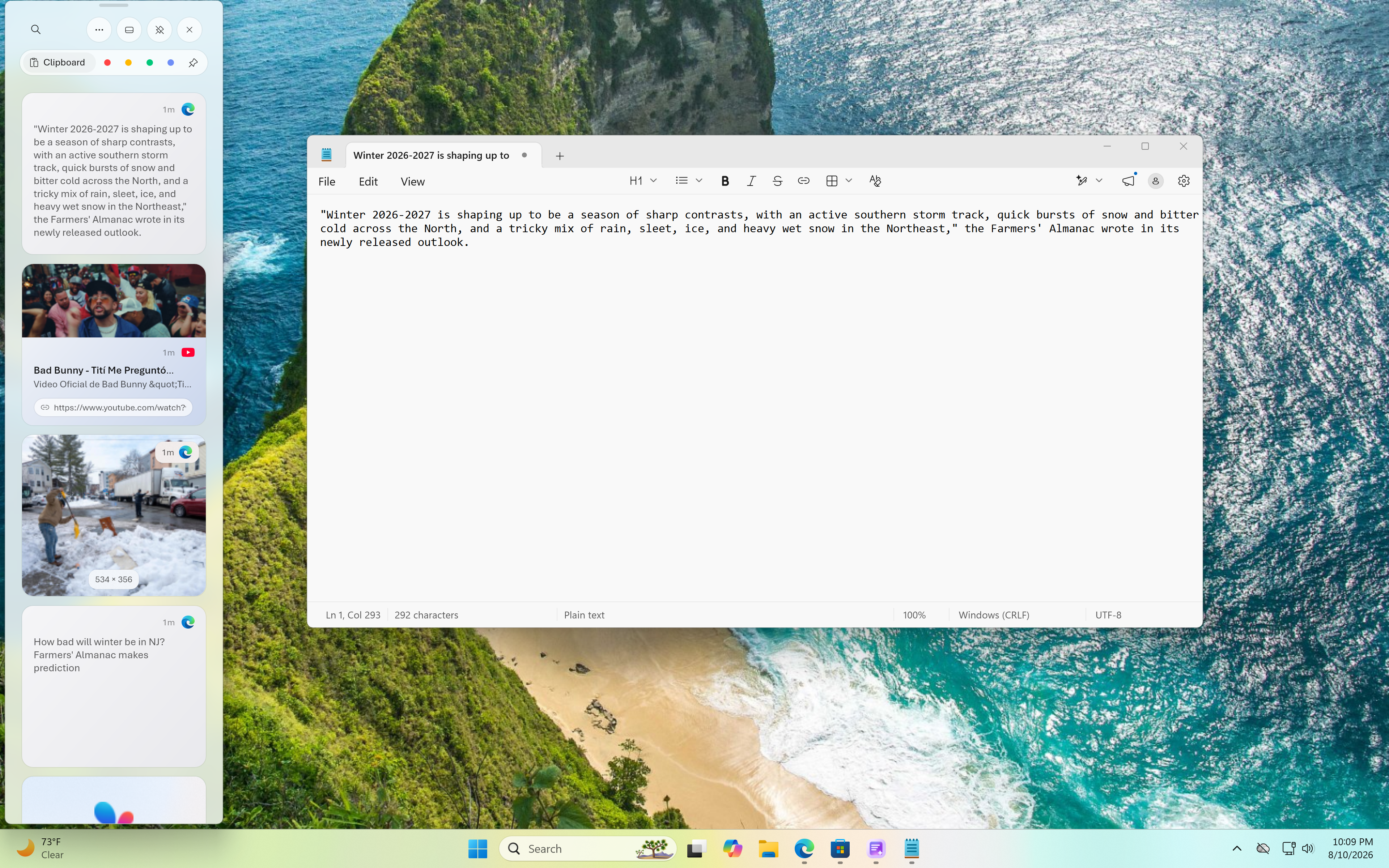This screenshot has width=1389, height=868.
Task: Apply bold formatting in Notepad
Action: 725,181
